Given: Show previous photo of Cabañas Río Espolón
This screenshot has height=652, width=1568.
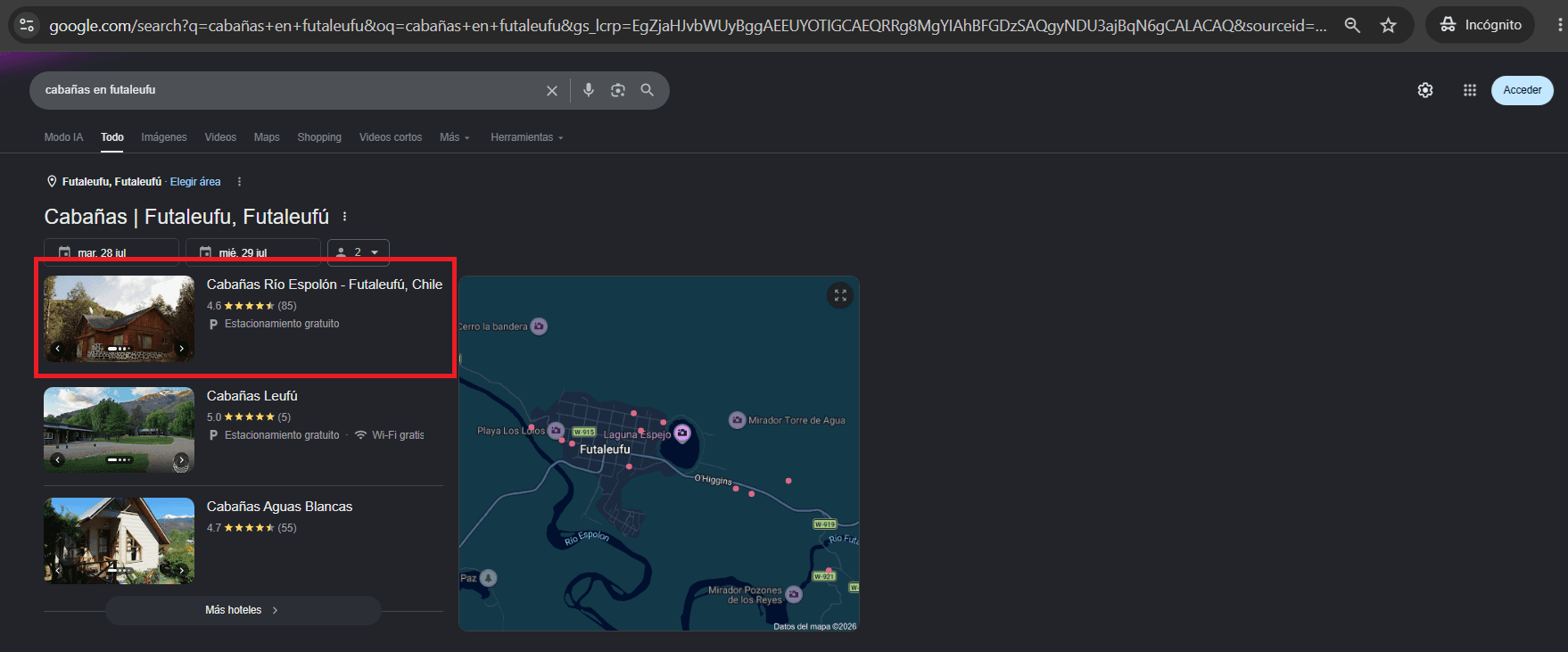Looking at the screenshot, I should (57, 349).
